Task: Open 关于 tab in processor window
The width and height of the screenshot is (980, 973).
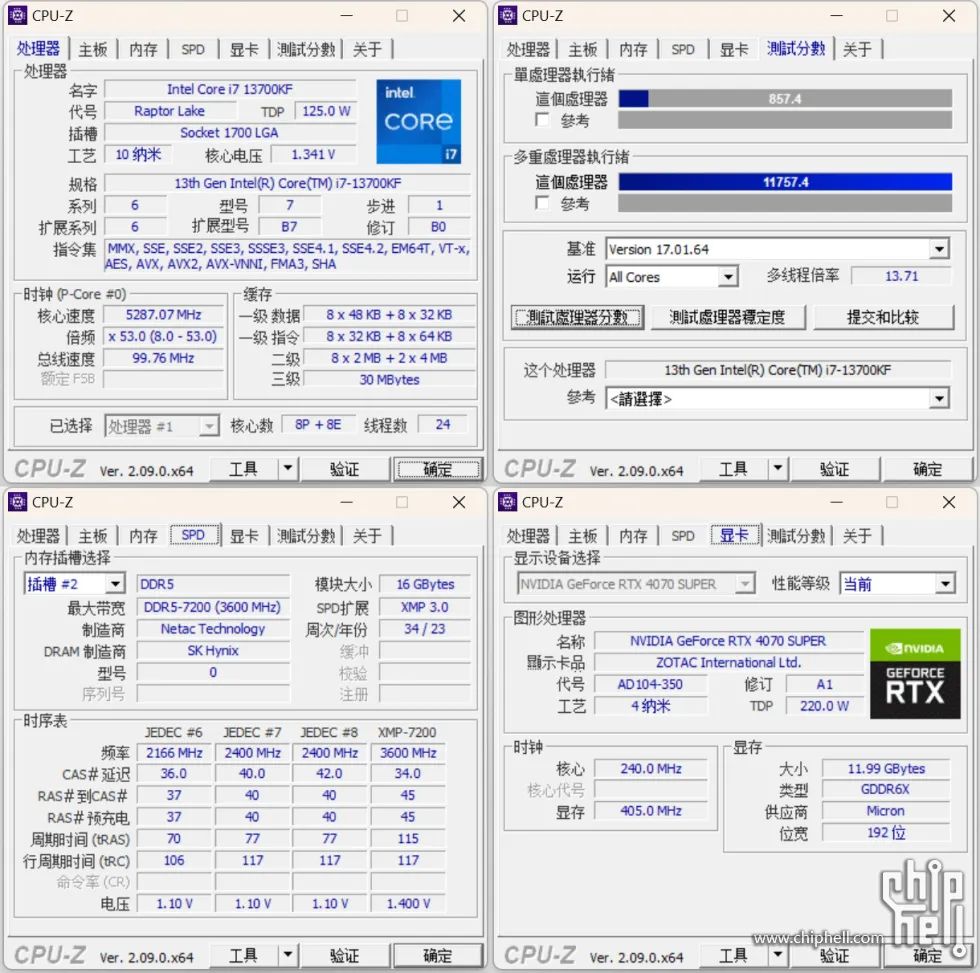Action: coord(367,49)
